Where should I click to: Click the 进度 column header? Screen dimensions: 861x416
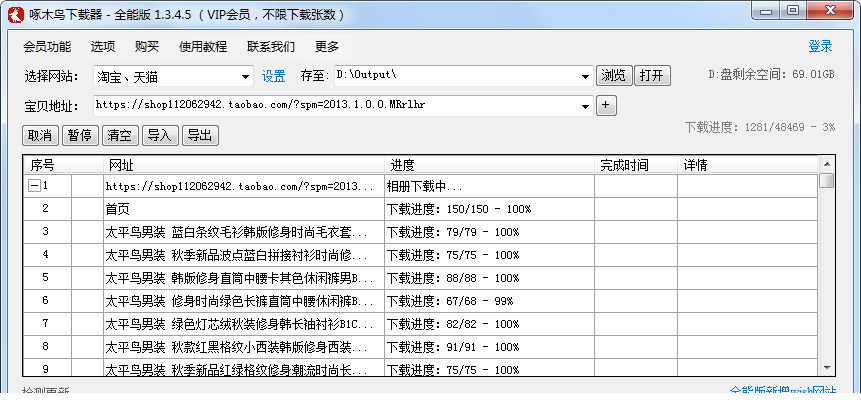click(x=402, y=164)
